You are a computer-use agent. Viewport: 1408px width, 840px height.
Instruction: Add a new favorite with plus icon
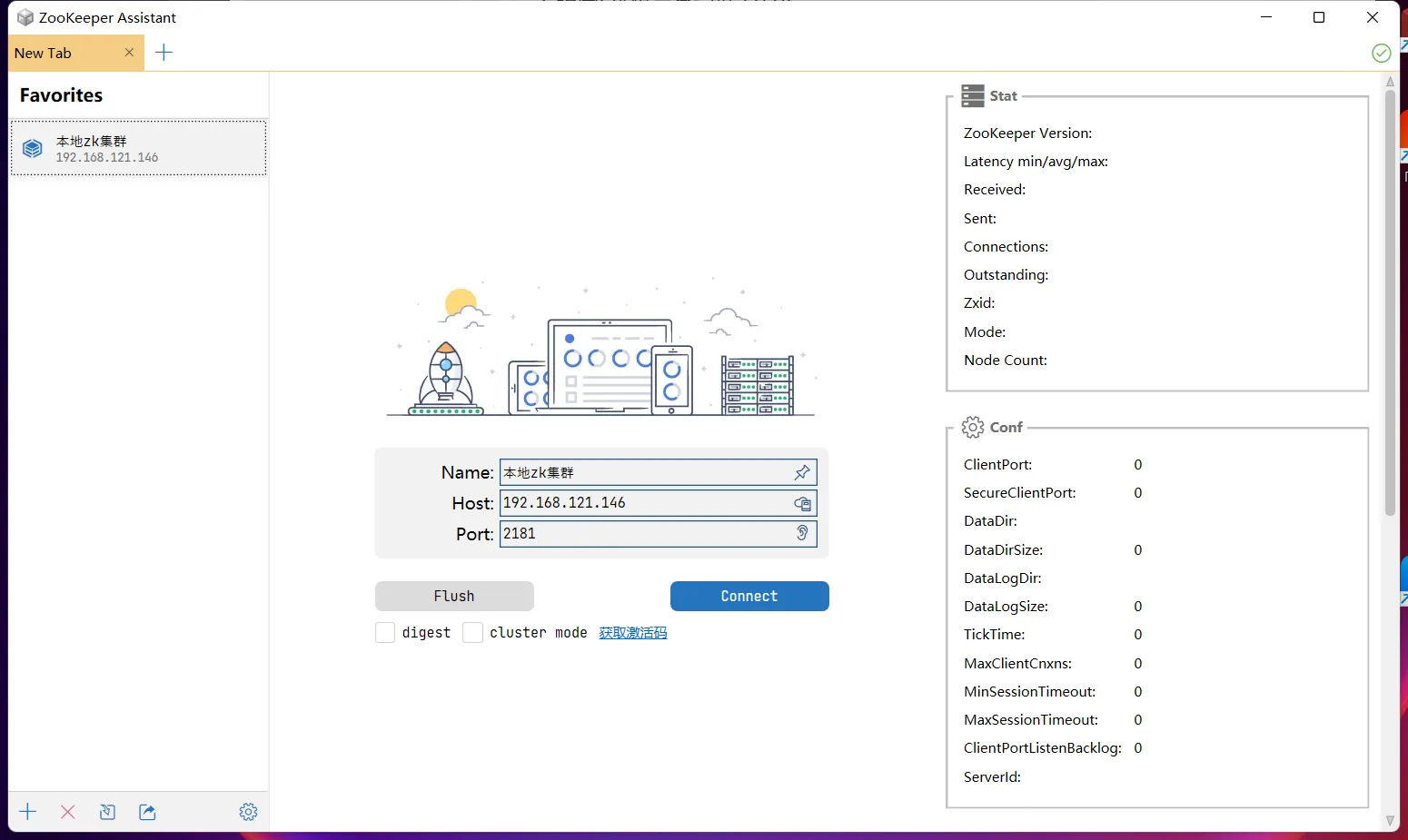(28, 812)
